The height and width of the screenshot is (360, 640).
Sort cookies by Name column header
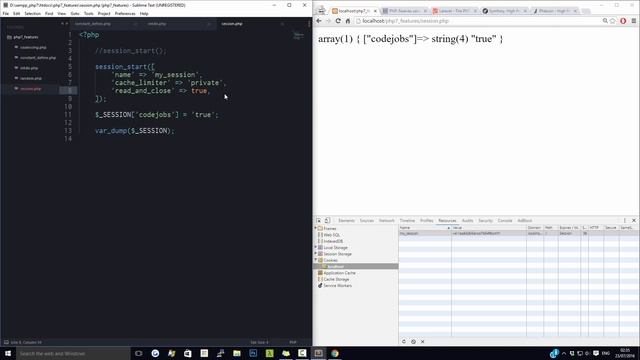[424, 227]
